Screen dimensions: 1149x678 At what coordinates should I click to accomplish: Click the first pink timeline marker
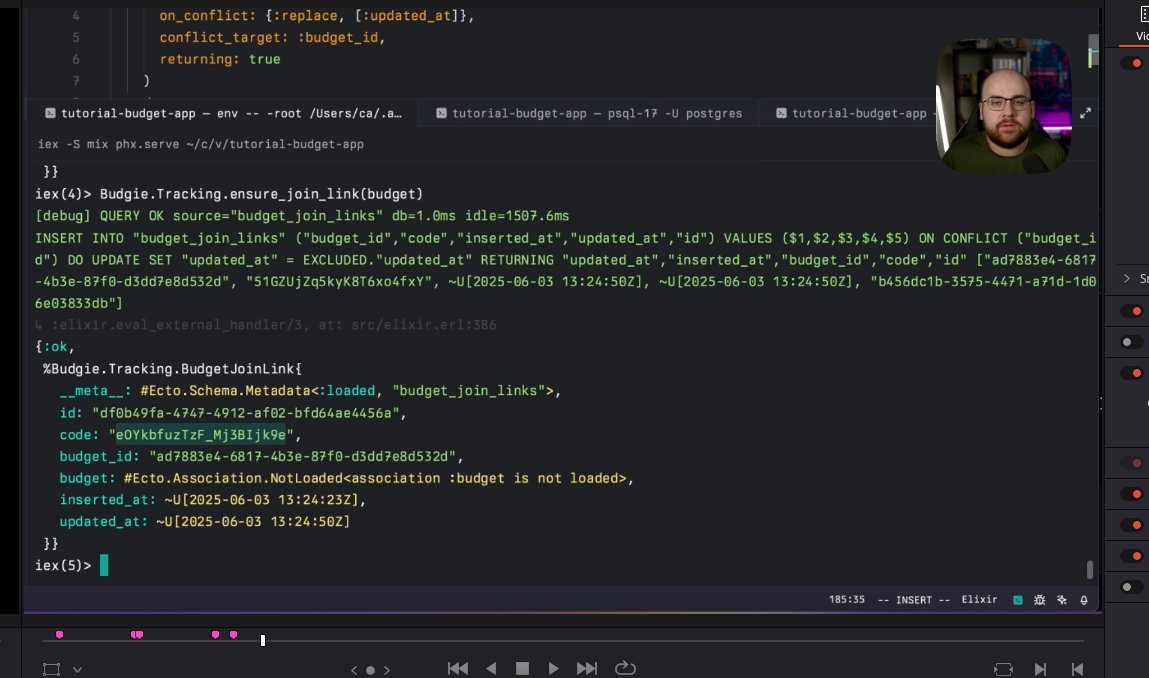59,635
